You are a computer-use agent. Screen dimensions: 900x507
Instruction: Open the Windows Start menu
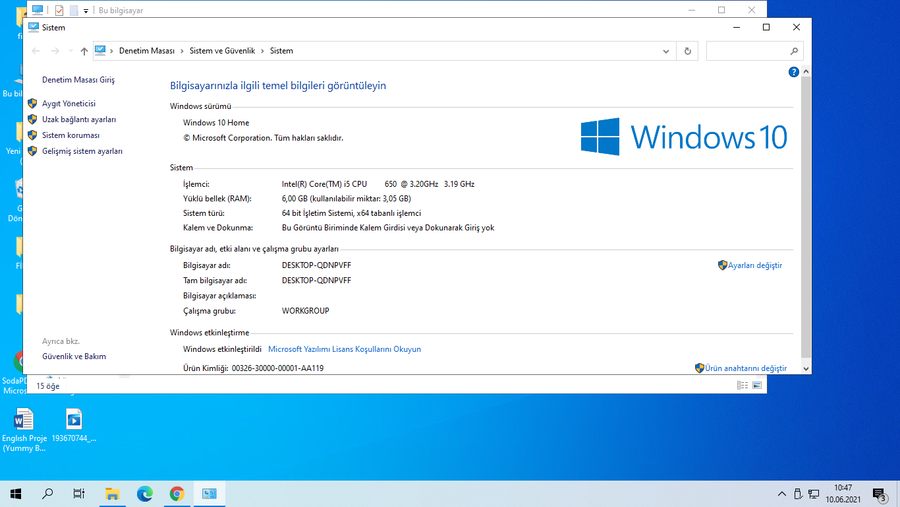(x=16, y=494)
